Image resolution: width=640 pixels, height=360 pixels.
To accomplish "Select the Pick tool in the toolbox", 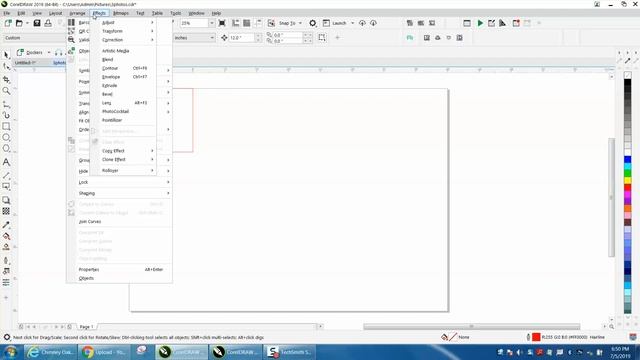I will coord(6,55).
